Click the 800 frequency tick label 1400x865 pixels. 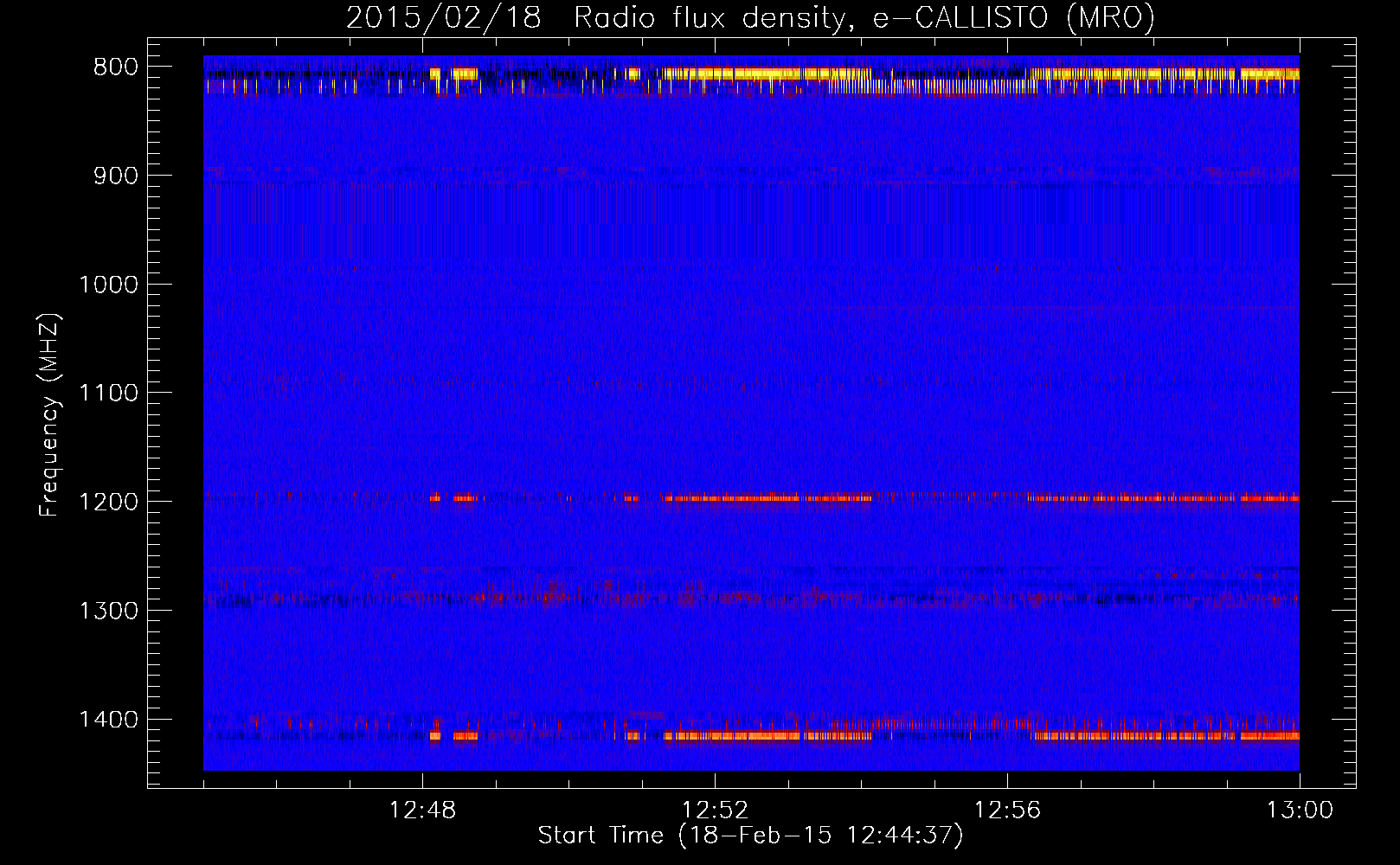click(x=115, y=67)
